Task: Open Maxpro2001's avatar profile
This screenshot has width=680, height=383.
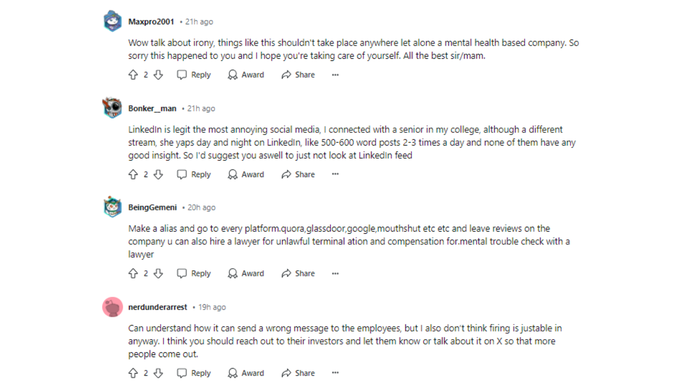Action: [112, 21]
